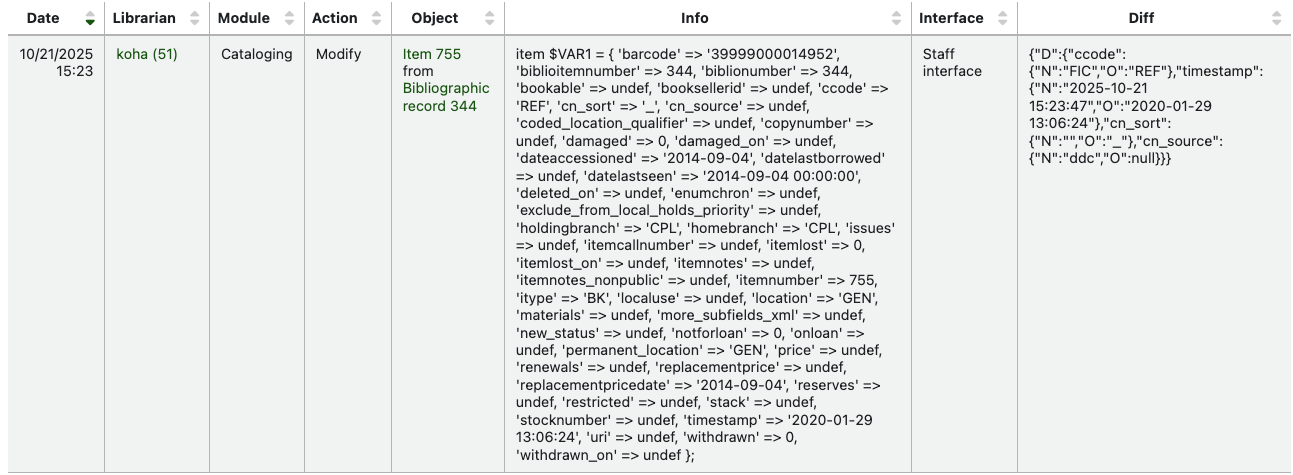
Task: Click the Info header label text
Action: pyautogui.click(x=695, y=18)
